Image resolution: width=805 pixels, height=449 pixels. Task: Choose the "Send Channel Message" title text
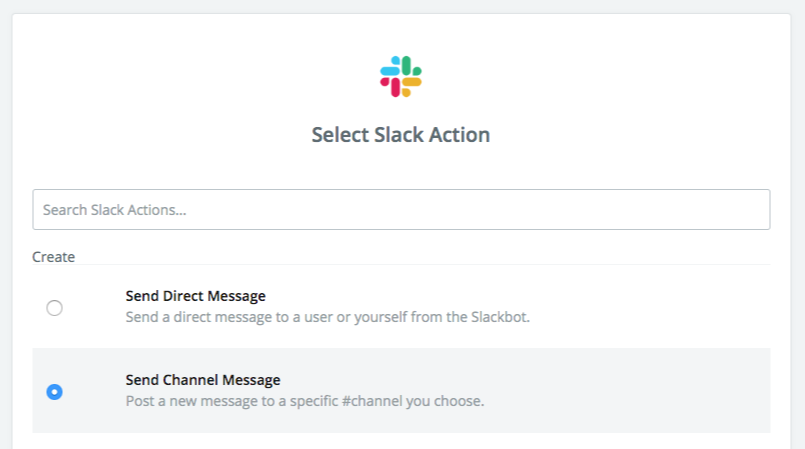(x=203, y=380)
